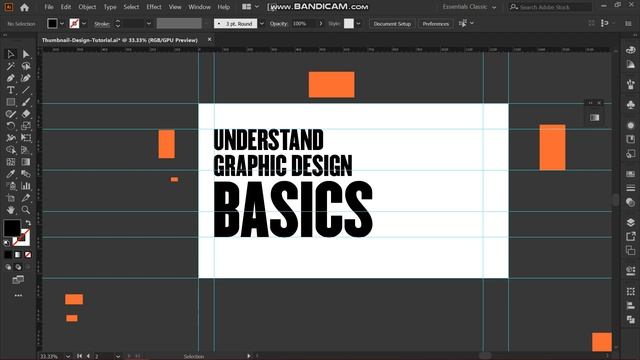Select the Paintbrush tool
The height and width of the screenshot is (360, 640).
(26, 102)
